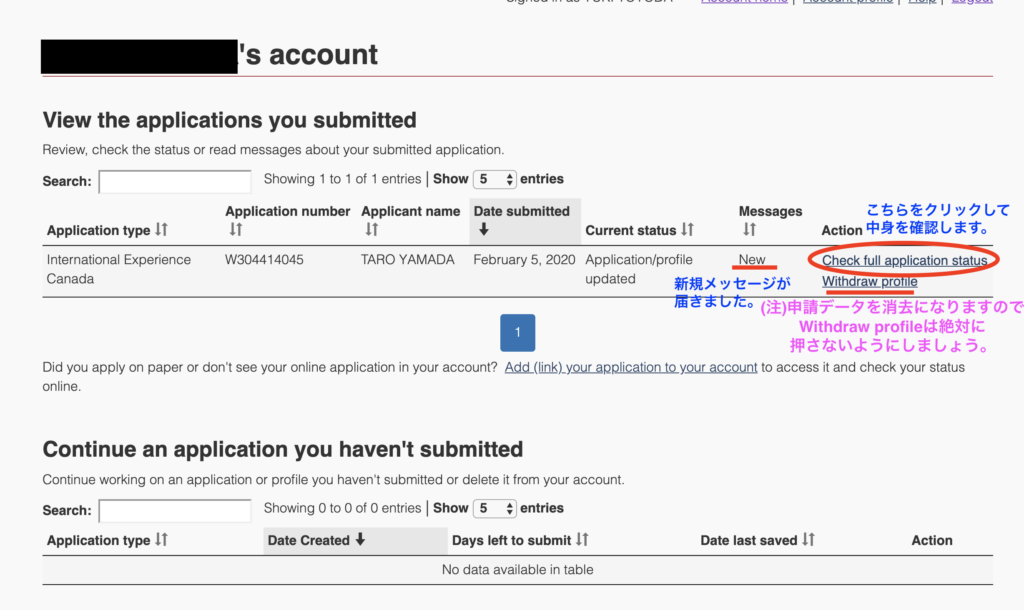Open Show entries dropdown for unsubmitted applications
Image resolution: width=1024 pixels, height=610 pixels.
494,508
